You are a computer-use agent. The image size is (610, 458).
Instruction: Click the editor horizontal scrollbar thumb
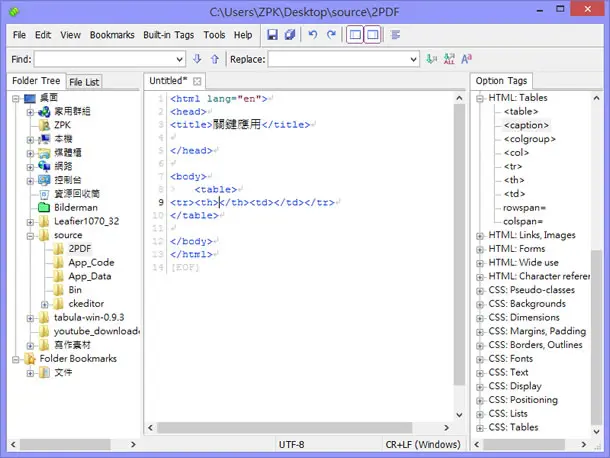[x=284, y=428]
